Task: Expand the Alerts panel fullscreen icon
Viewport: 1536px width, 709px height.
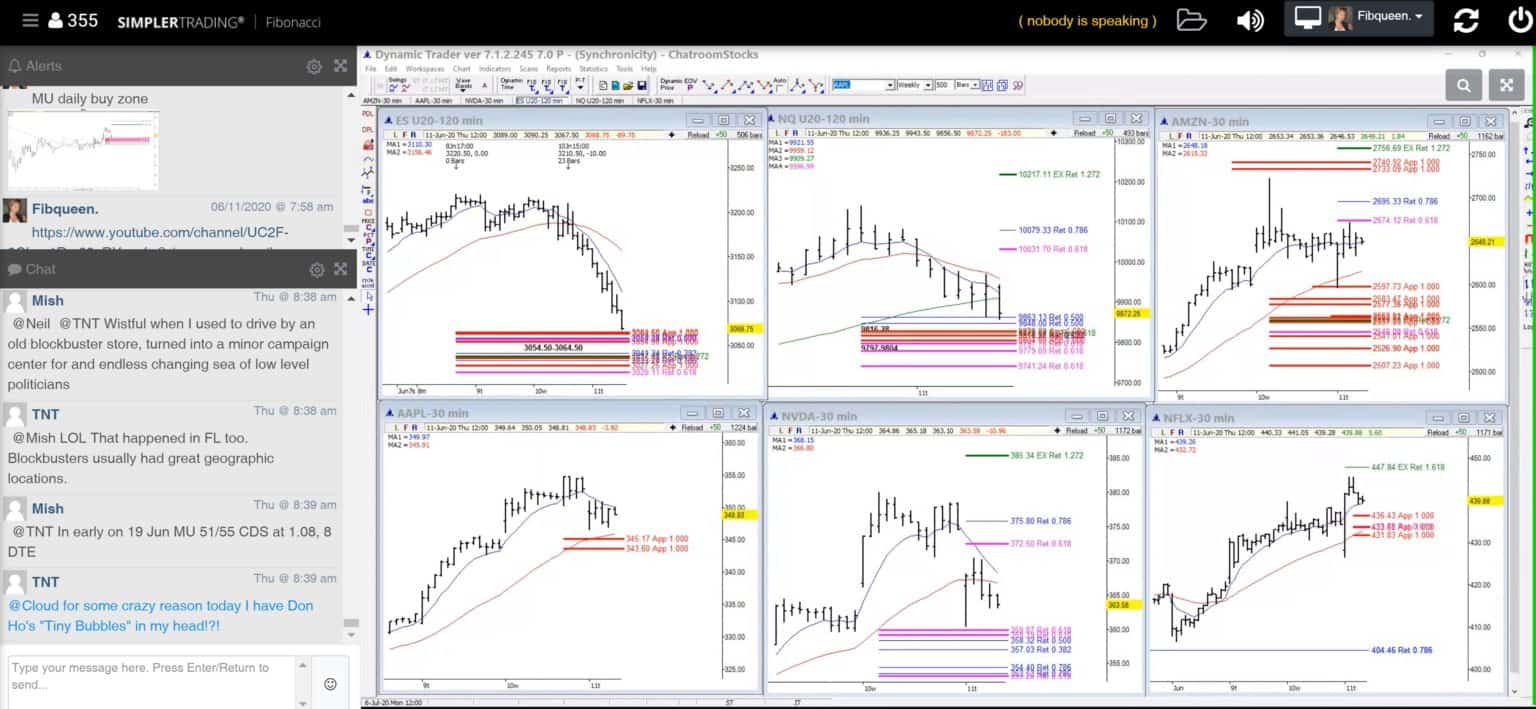Action: (x=340, y=66)
